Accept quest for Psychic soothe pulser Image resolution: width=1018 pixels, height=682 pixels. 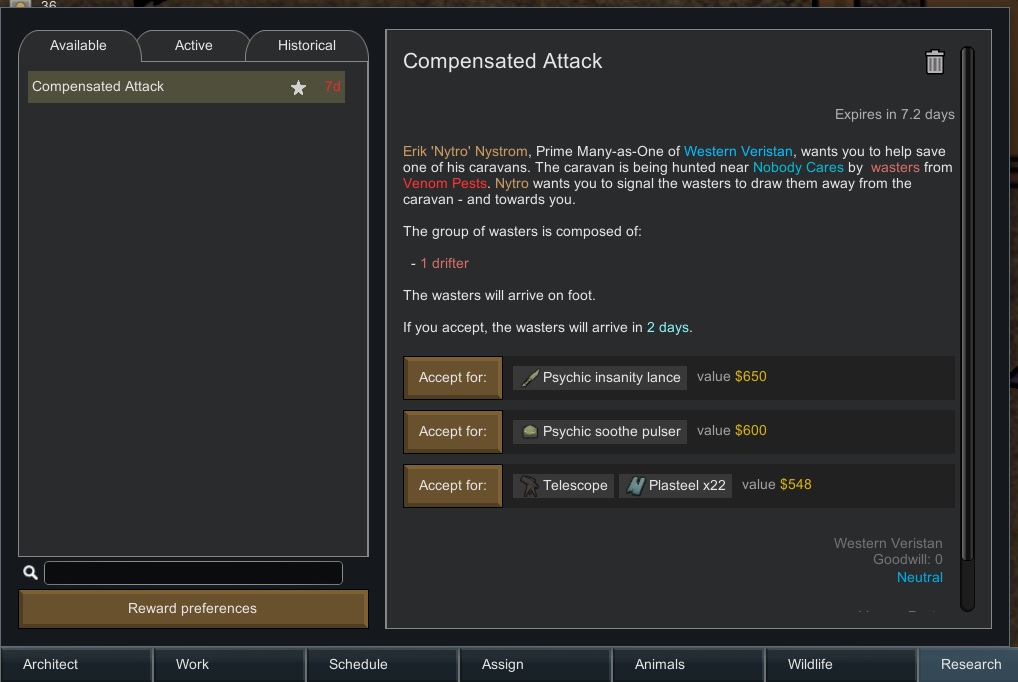point(453,432)
